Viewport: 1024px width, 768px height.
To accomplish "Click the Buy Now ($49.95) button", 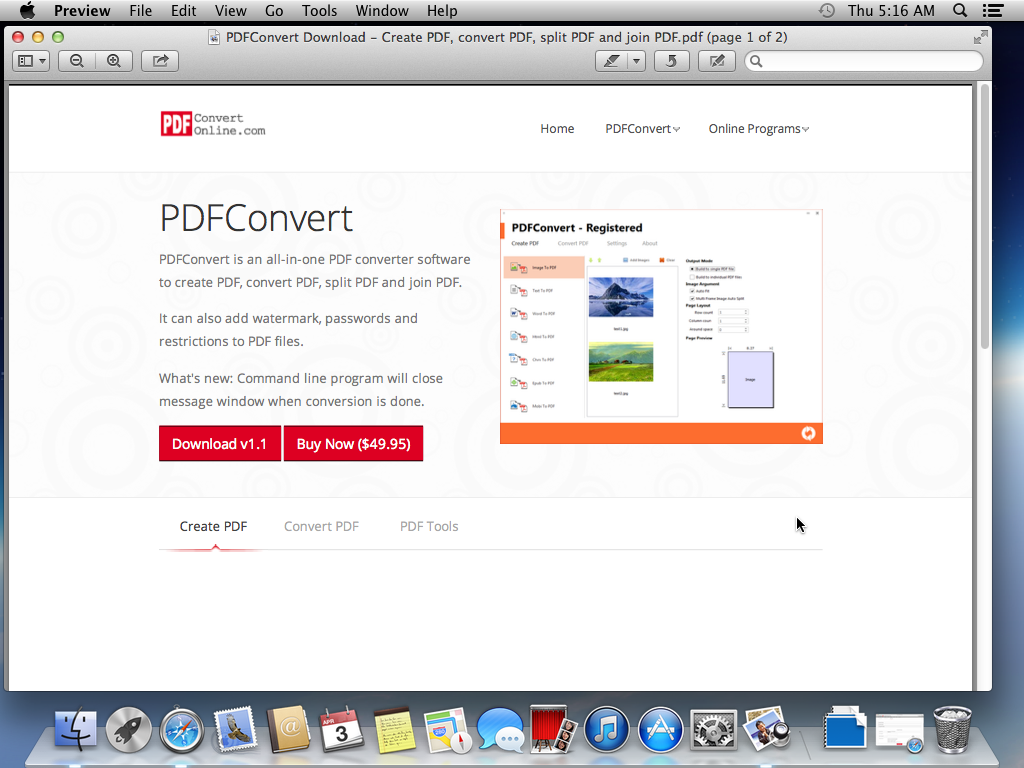I will point(353,443).
